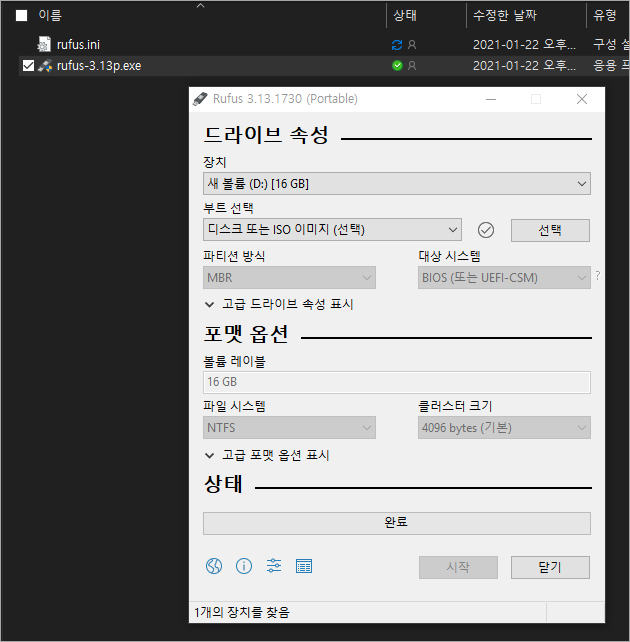Click the checksum checkmark icon beside boot selection

(x=486, y=230)
